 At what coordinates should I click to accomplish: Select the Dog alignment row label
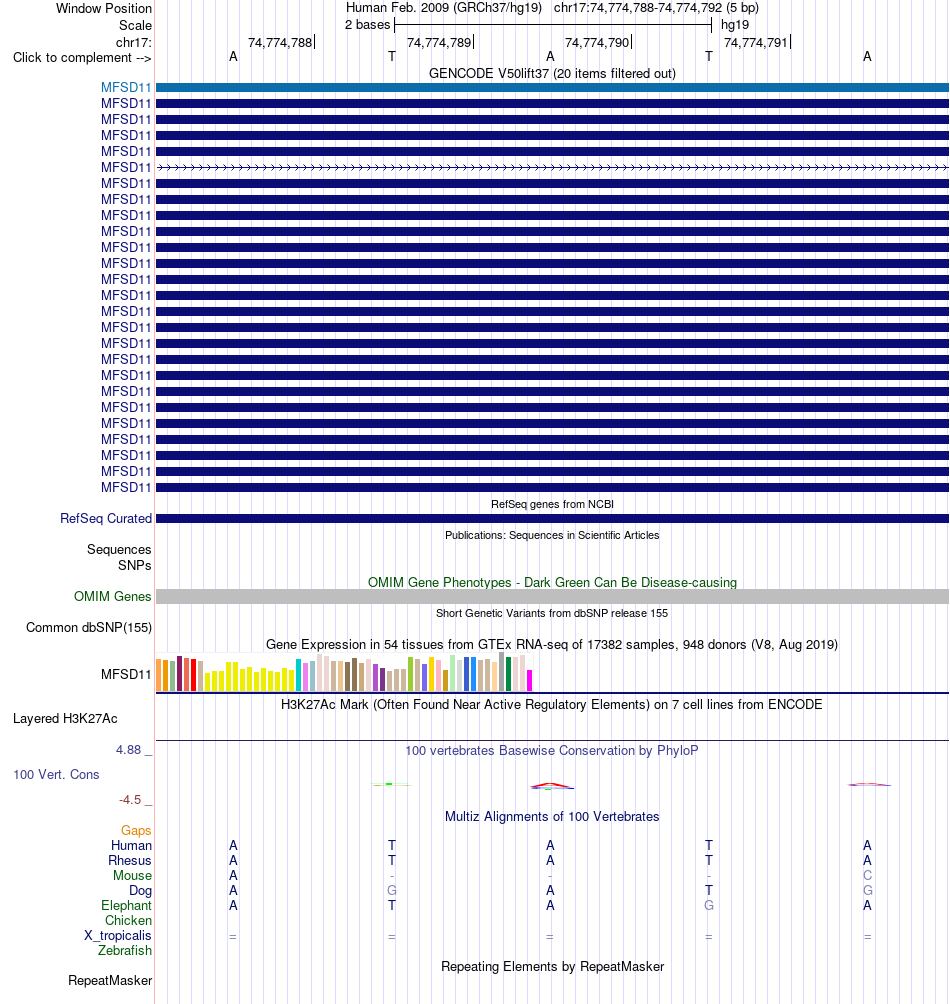click(x=140, y=891)
